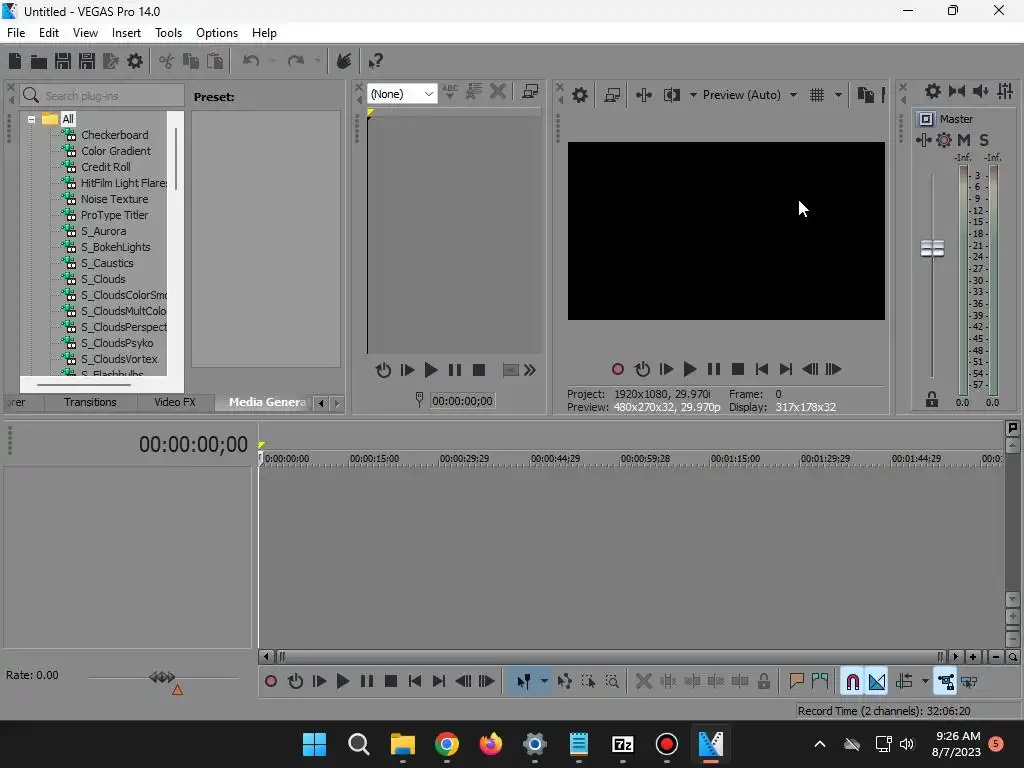The width and height of the screenshot is (1024, 768).
Task: Open the Tools menu
Action: [x=168, y=33]
